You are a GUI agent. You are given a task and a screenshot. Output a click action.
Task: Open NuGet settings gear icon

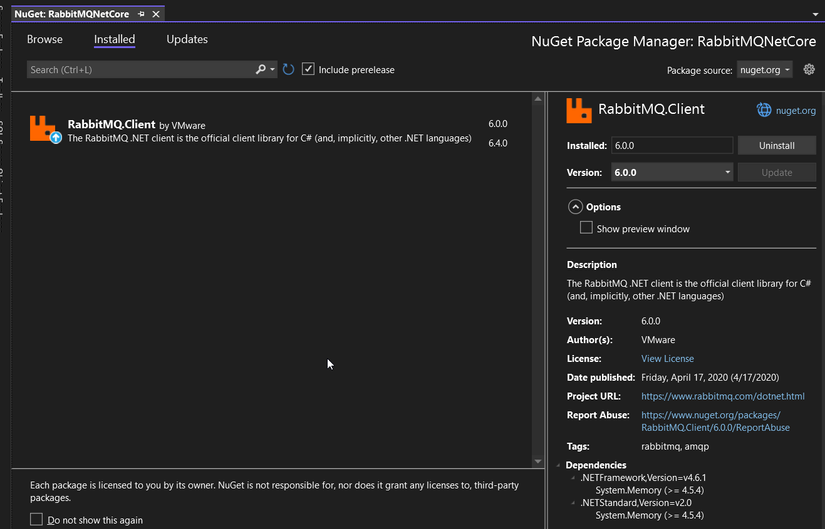click(x=809, y=70)
